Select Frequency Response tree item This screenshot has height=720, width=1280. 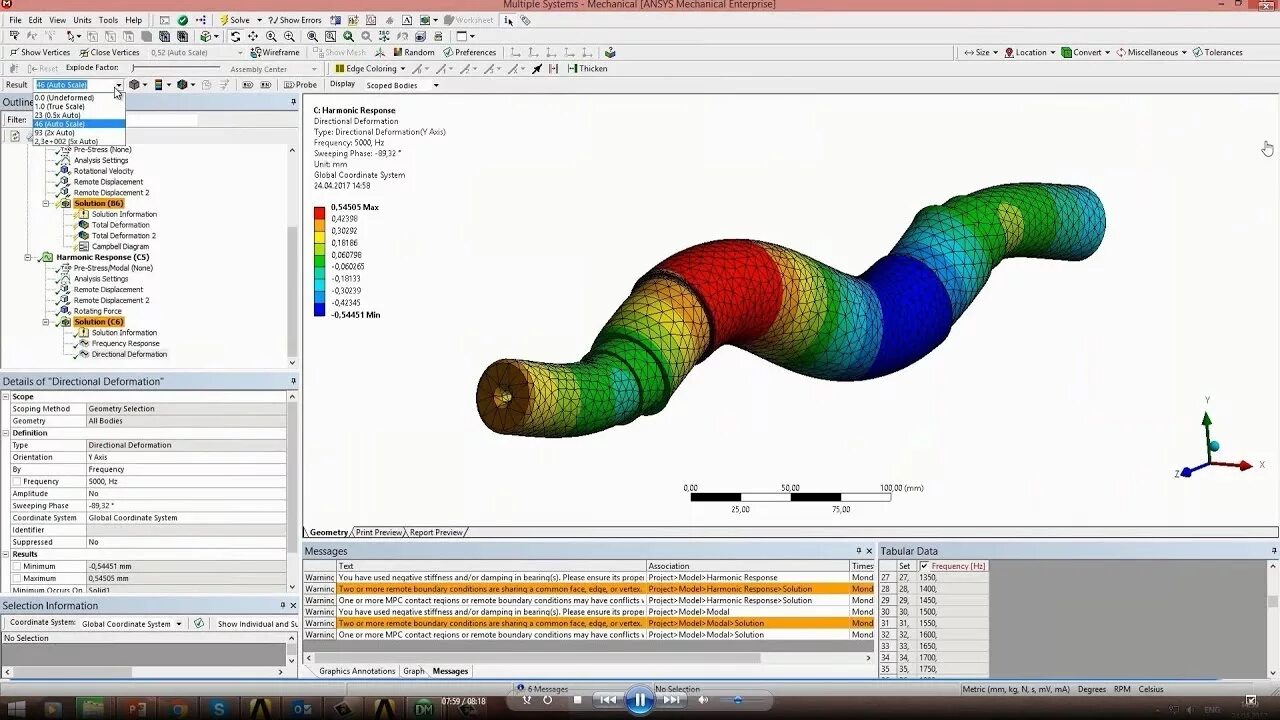click(x=125, y=343)
